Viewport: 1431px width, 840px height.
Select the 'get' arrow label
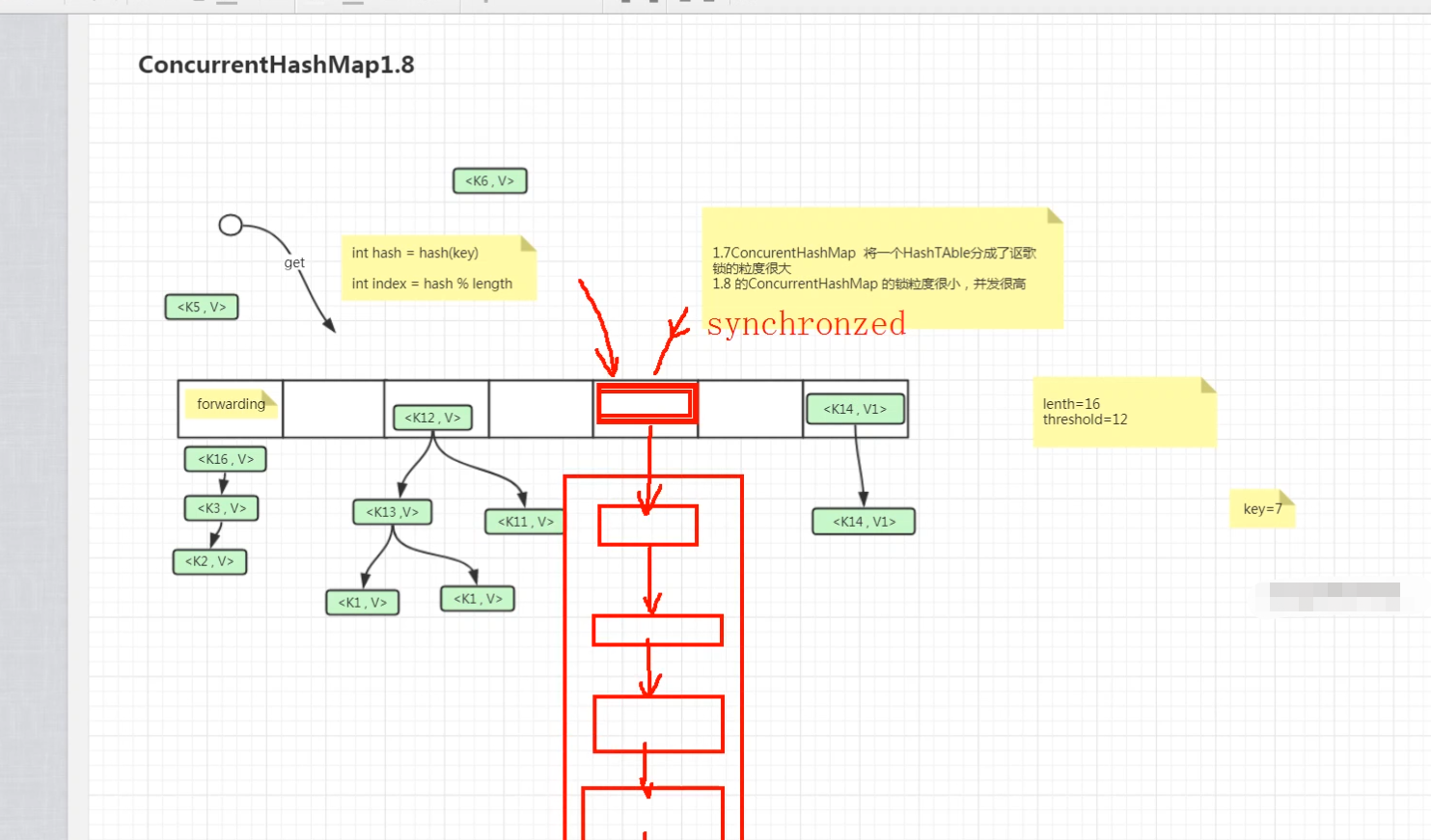(x=294, y=262)
